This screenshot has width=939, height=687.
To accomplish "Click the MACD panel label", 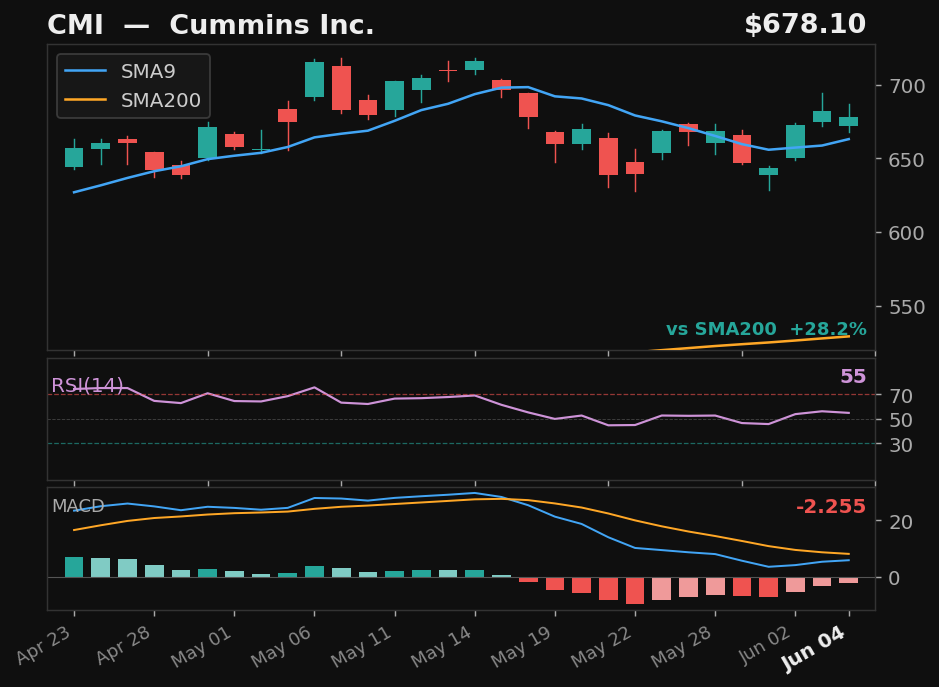I will pyautogui.click(x=78, y=506).
